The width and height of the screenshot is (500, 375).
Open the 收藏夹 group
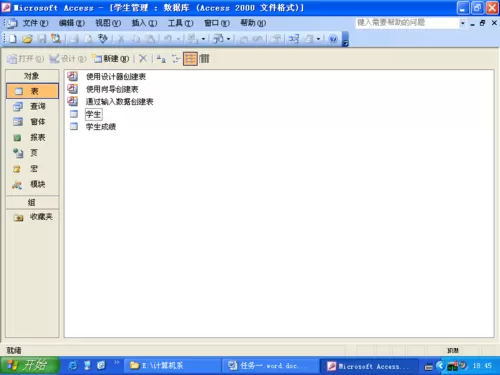32,217
